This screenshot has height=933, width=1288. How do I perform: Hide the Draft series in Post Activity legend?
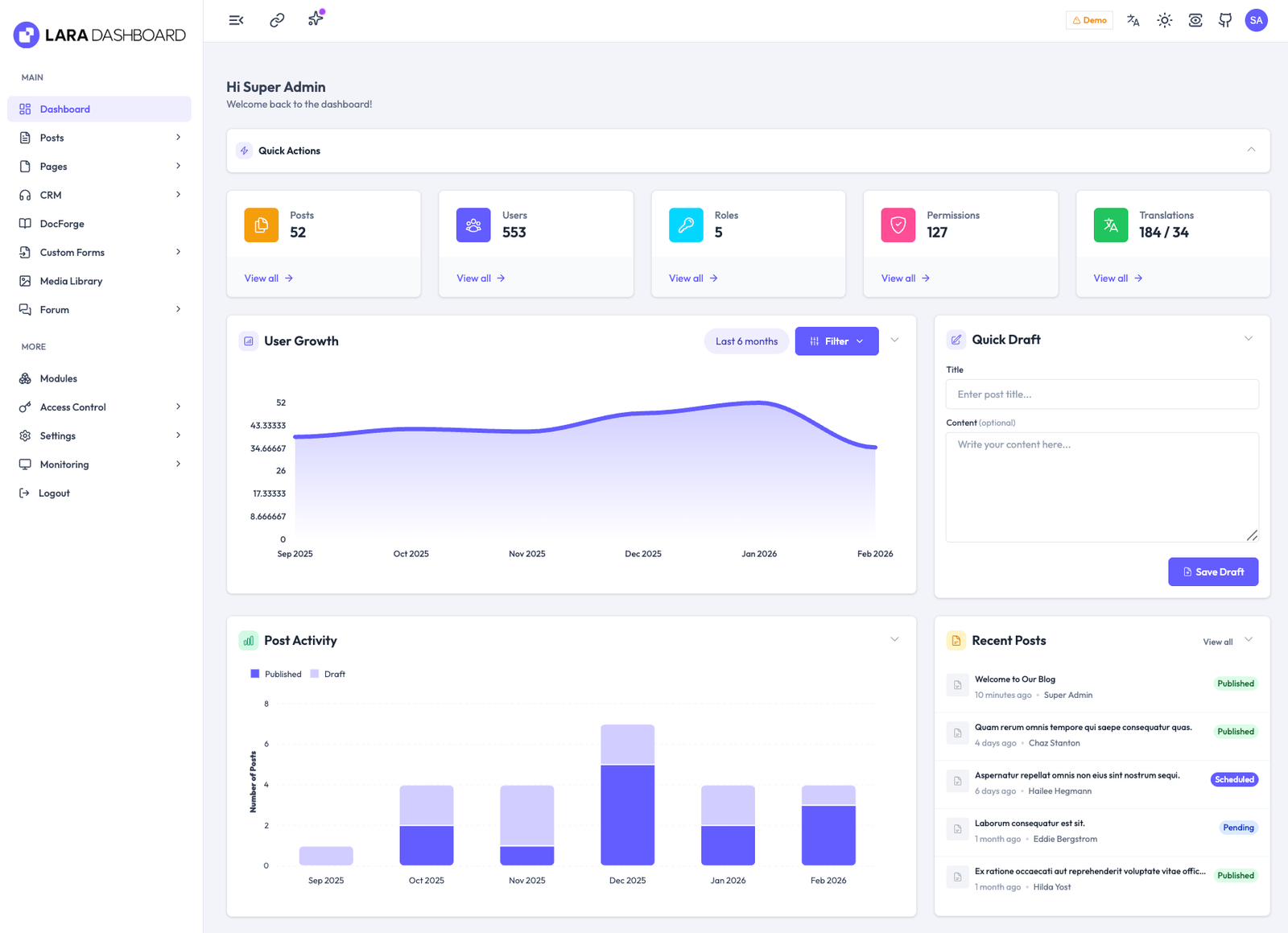[x=327, y=674]
